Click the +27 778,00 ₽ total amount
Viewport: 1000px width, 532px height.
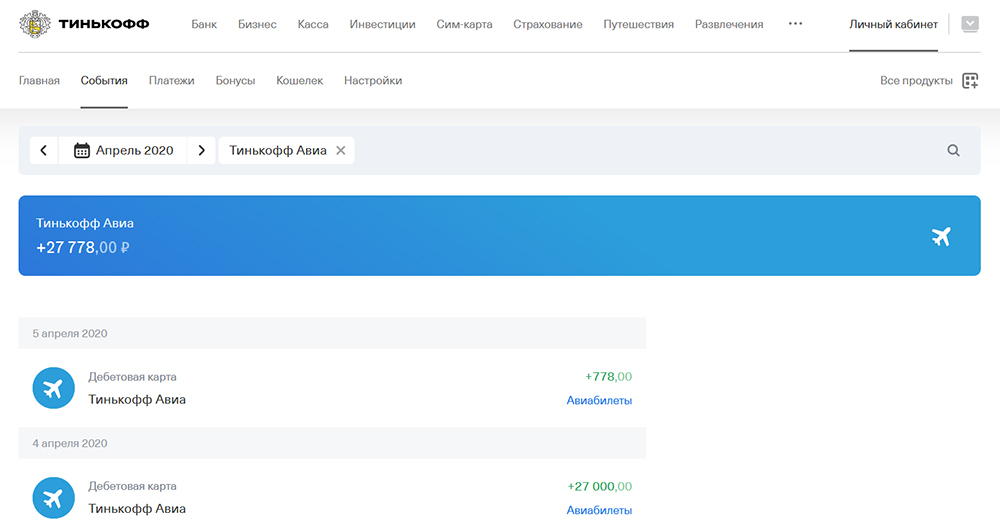tap(83, 248)
